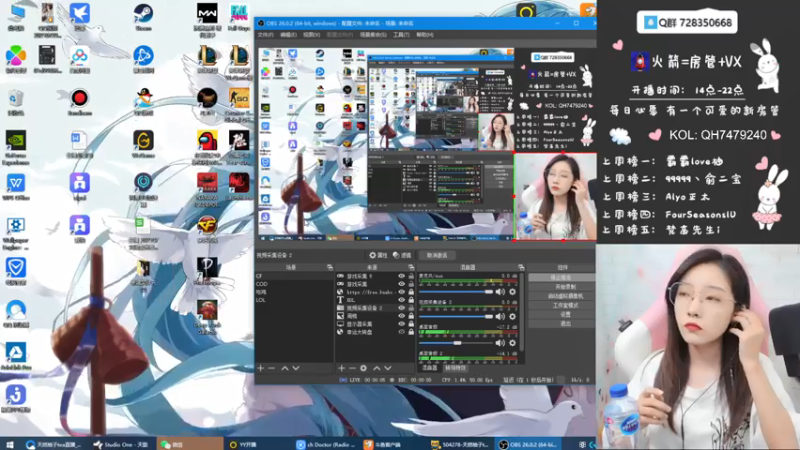Mute the 桌面音频 speaker icon
This screenshot has width=800, height=450.
click(x=500, y=343)
